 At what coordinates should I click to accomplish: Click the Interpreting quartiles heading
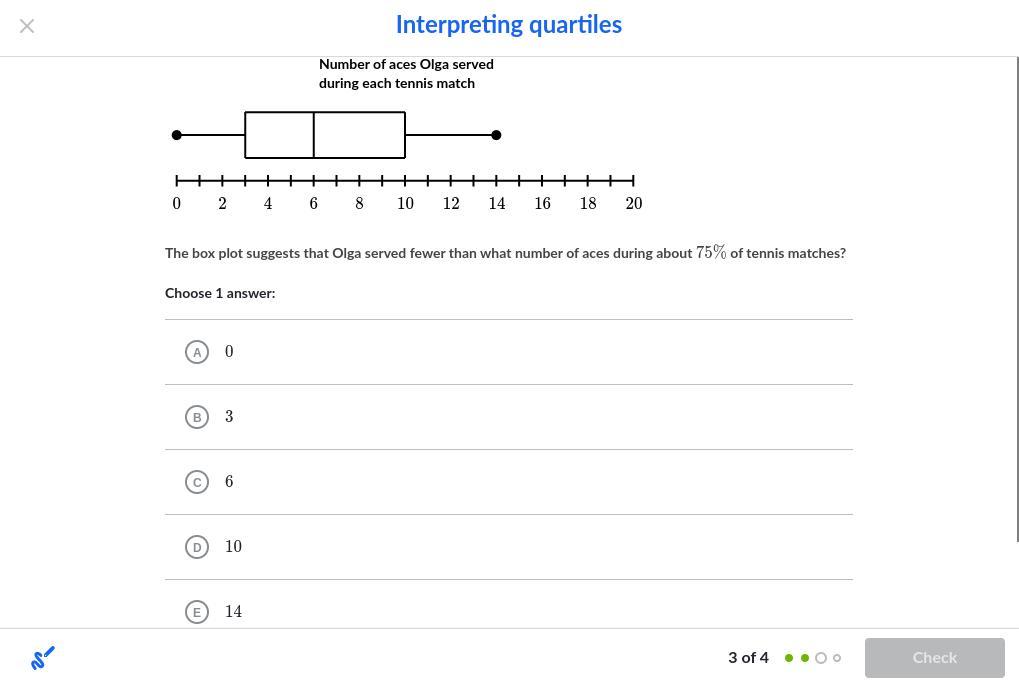tap(508, 25)
